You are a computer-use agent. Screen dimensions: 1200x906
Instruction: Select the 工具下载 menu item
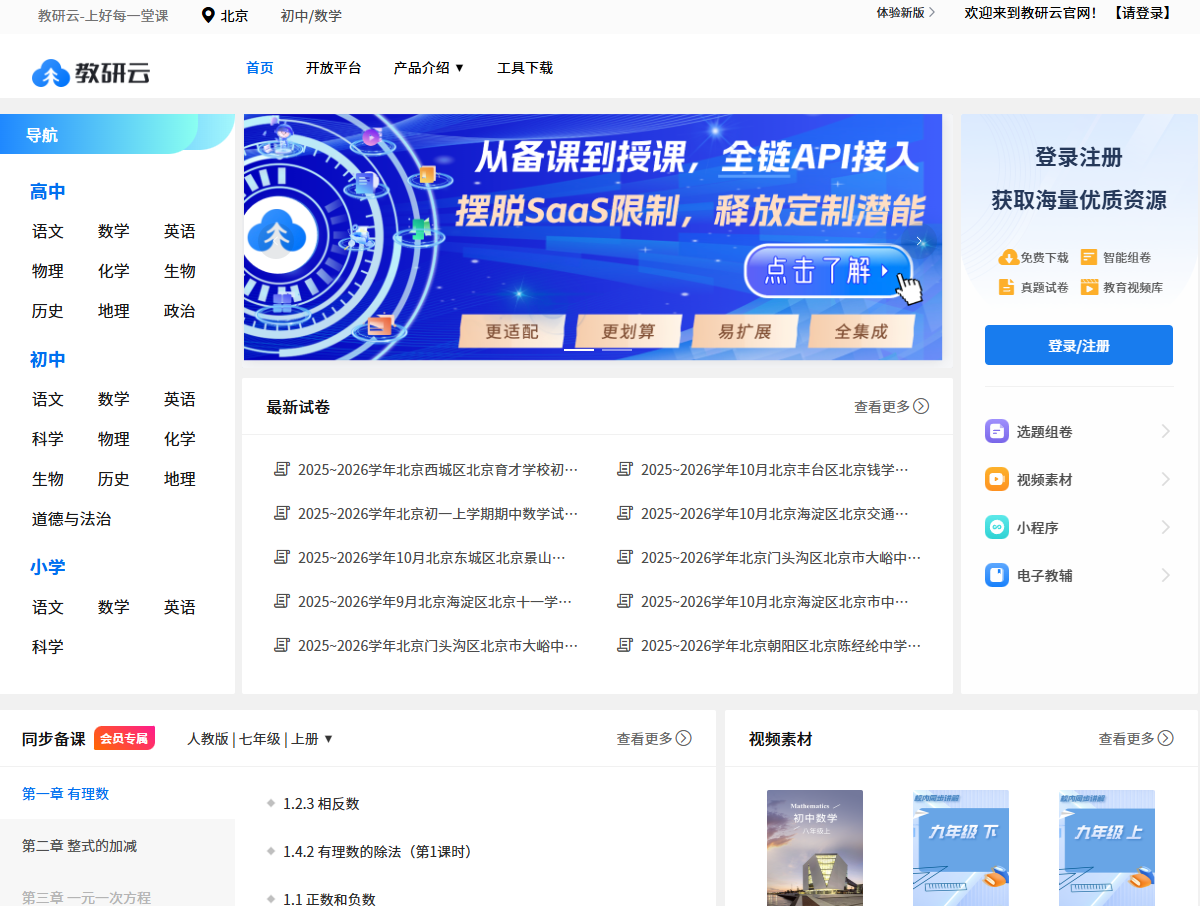[x=524, y=67]
